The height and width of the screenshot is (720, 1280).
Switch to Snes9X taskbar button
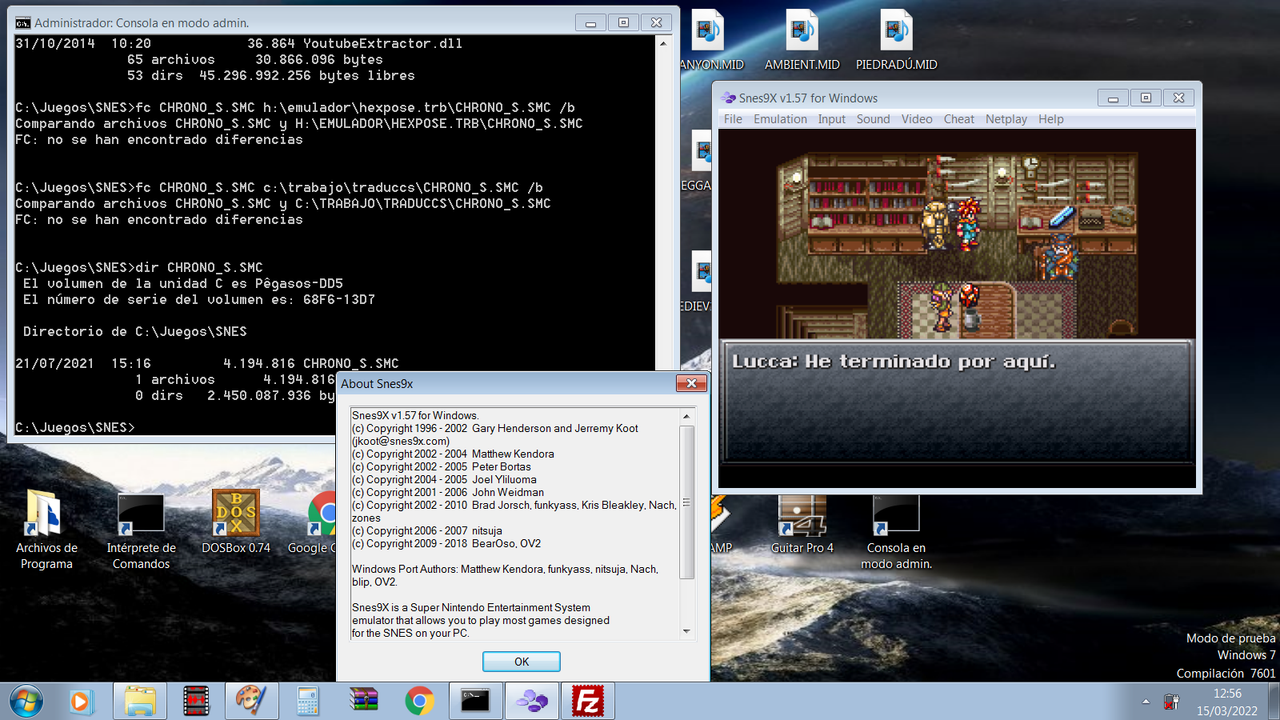pyautogui.click(x=531, y=701)
